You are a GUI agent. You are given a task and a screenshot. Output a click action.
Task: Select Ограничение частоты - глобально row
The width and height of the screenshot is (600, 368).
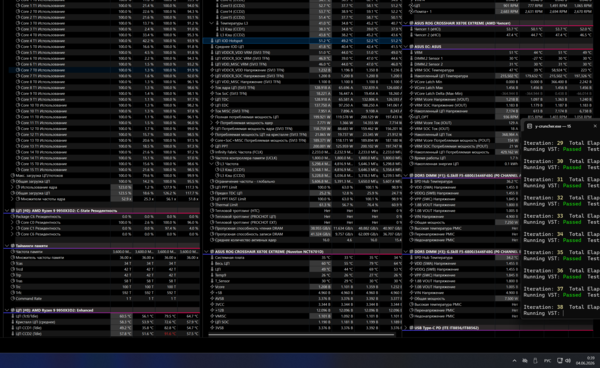303,181
